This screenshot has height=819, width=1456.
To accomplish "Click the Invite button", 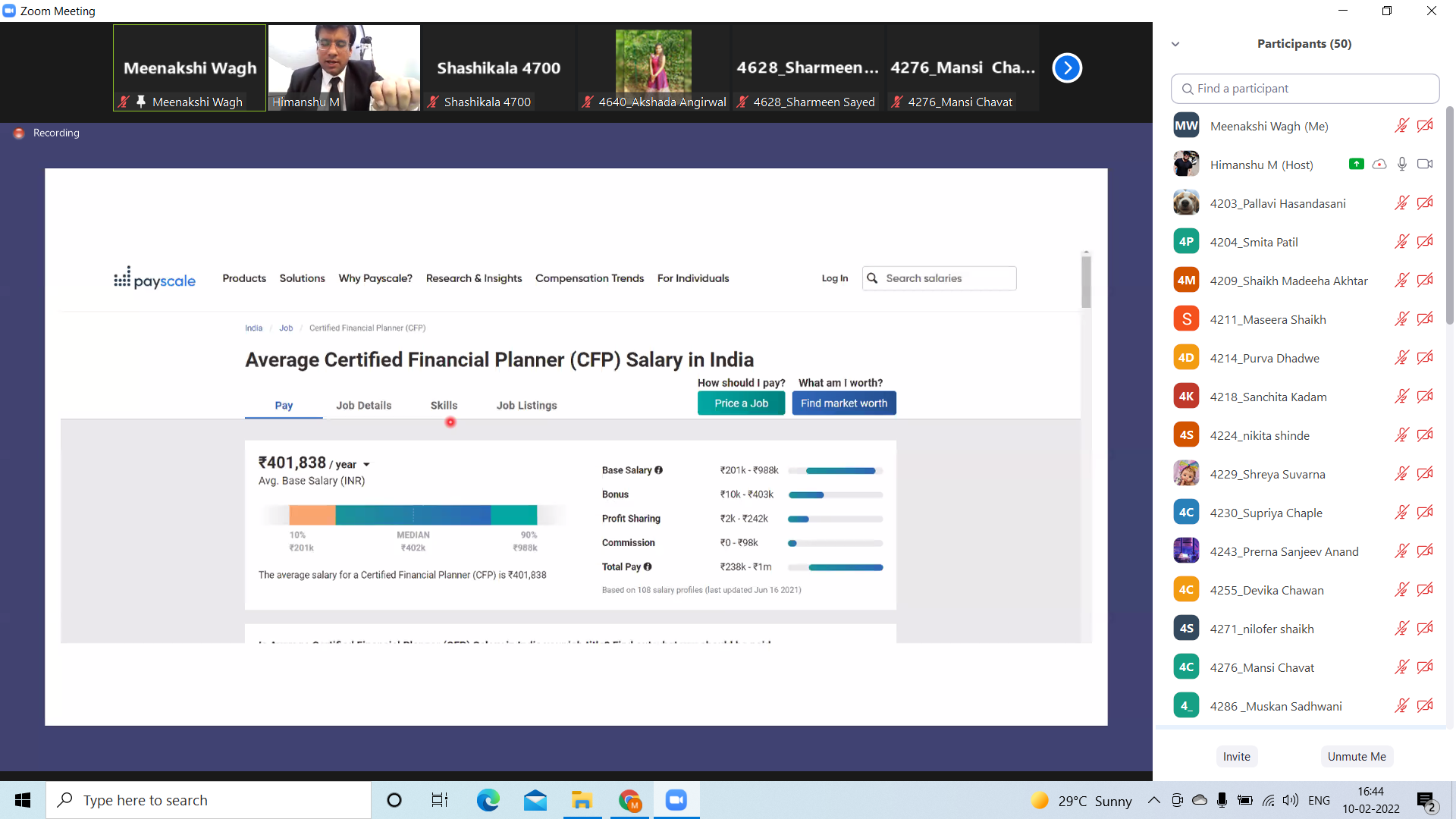I will (1236, 756).
